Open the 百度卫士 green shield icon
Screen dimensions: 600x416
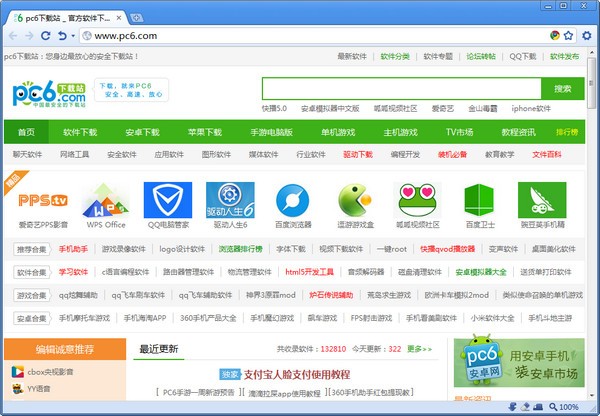(x=479, y=200)
